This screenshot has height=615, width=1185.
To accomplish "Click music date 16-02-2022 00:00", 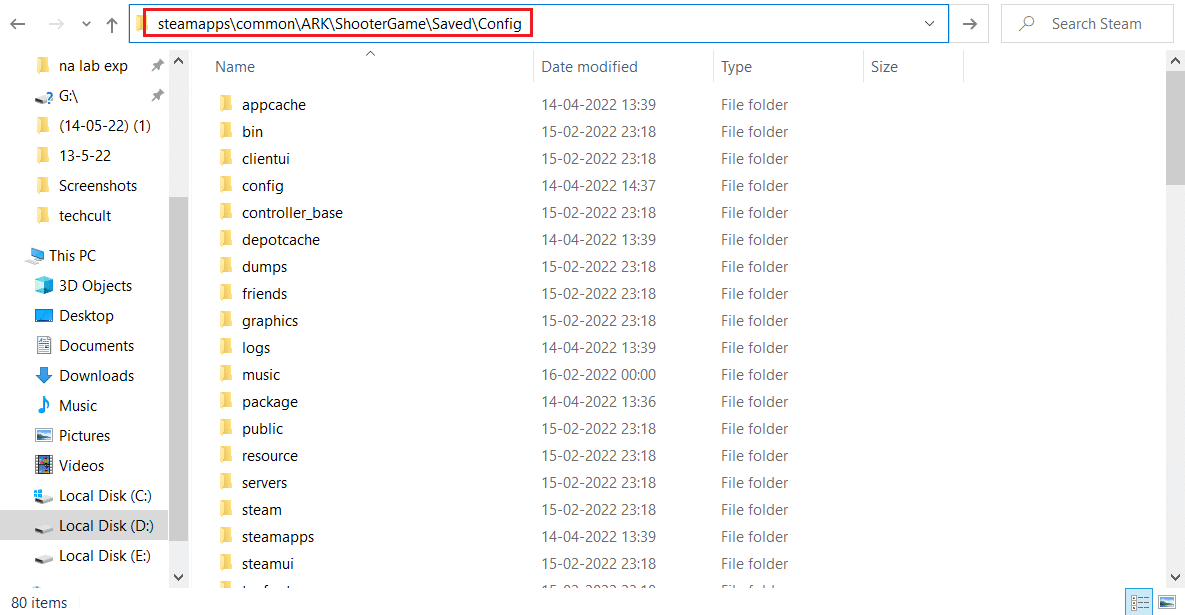I will click(599, 375).
